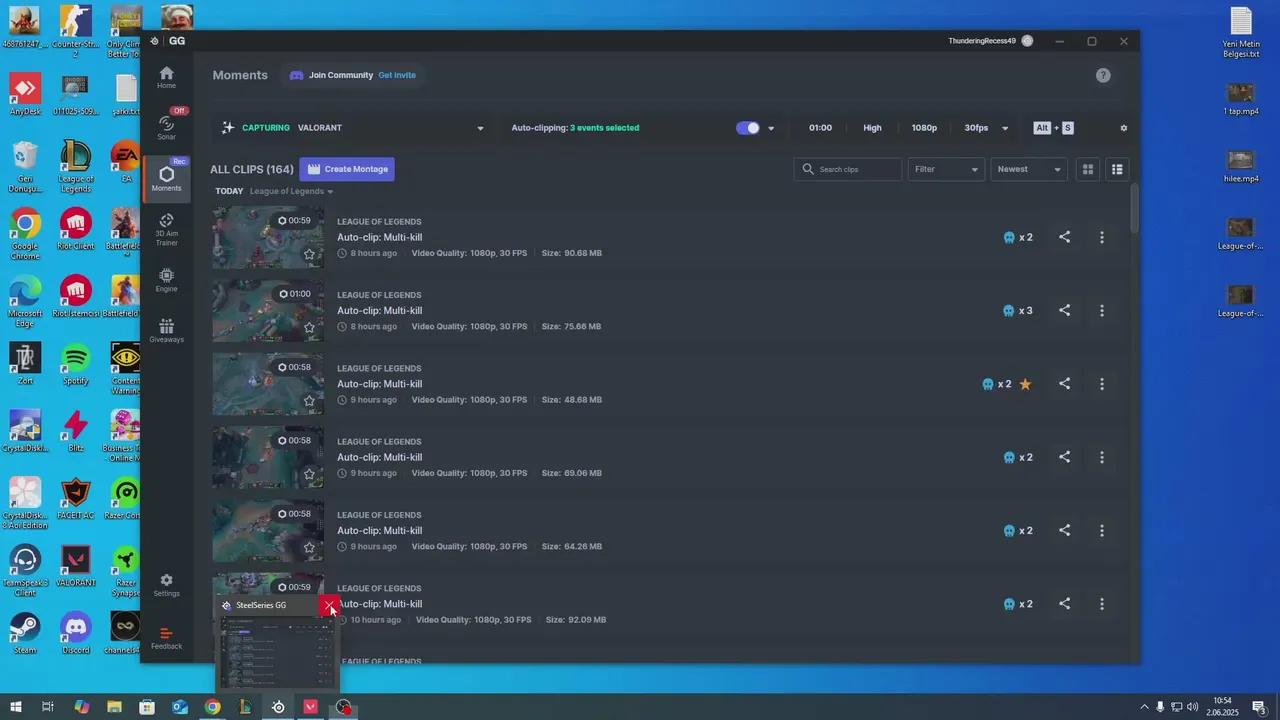Viewport: 1280px width, 720px height.
Task: Open the Newest sort dropdown
Action: [x=1029, y=169]
